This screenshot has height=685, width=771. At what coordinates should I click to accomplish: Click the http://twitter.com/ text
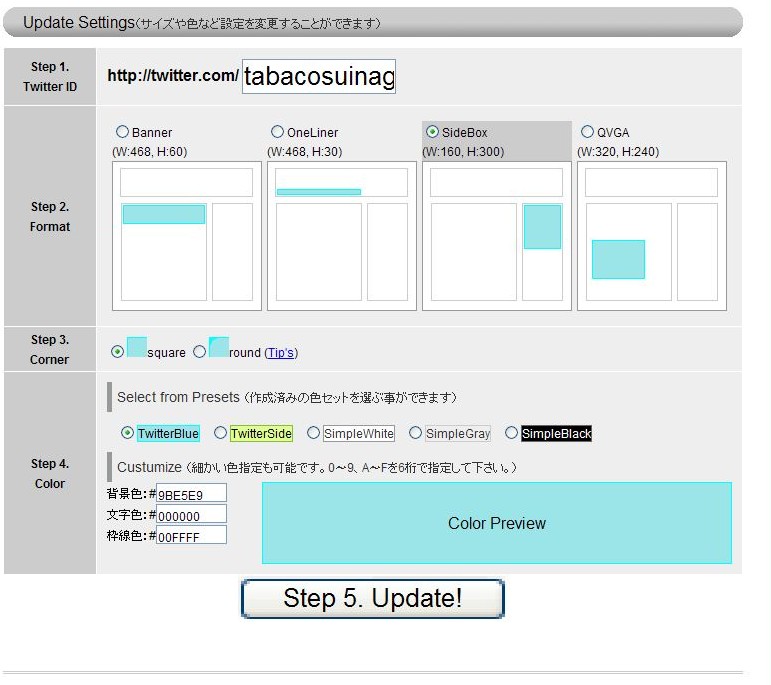(x=173, y=75)
